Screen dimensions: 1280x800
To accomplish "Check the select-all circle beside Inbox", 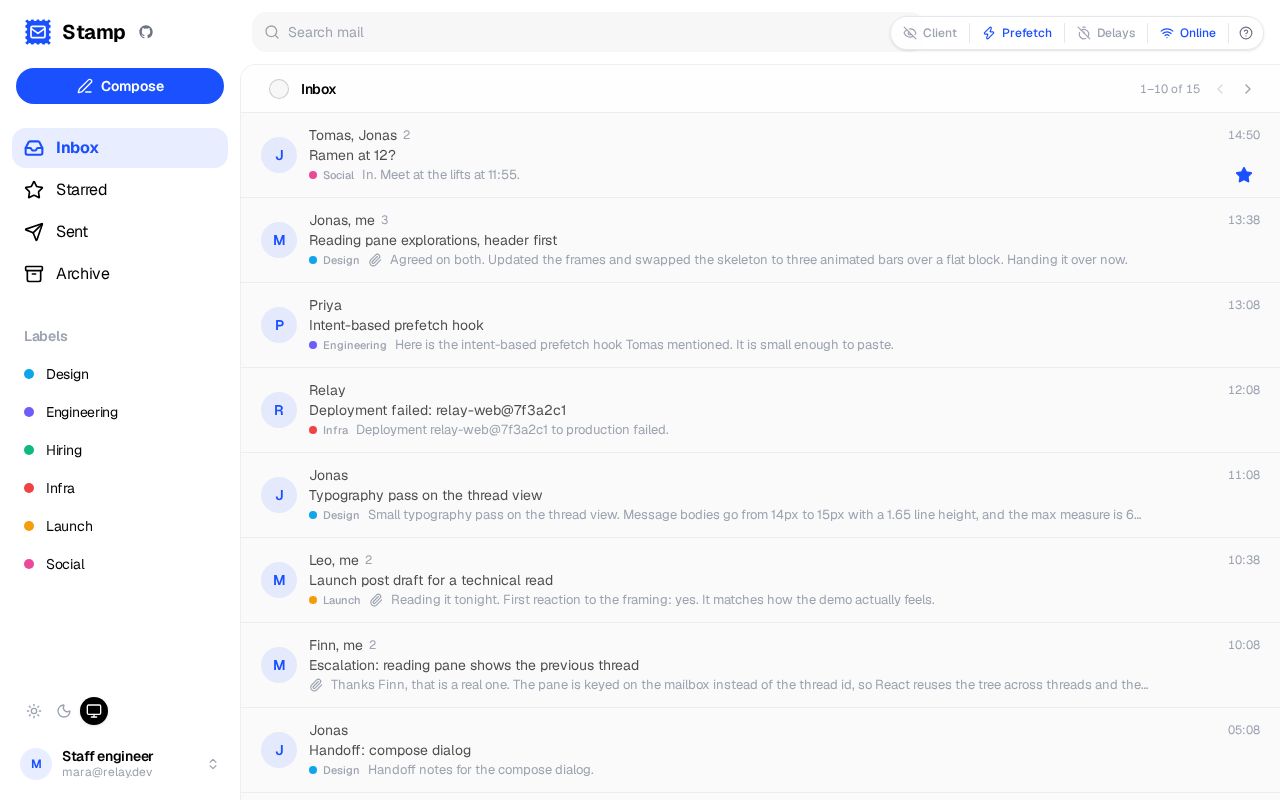I will click(279, 89).
